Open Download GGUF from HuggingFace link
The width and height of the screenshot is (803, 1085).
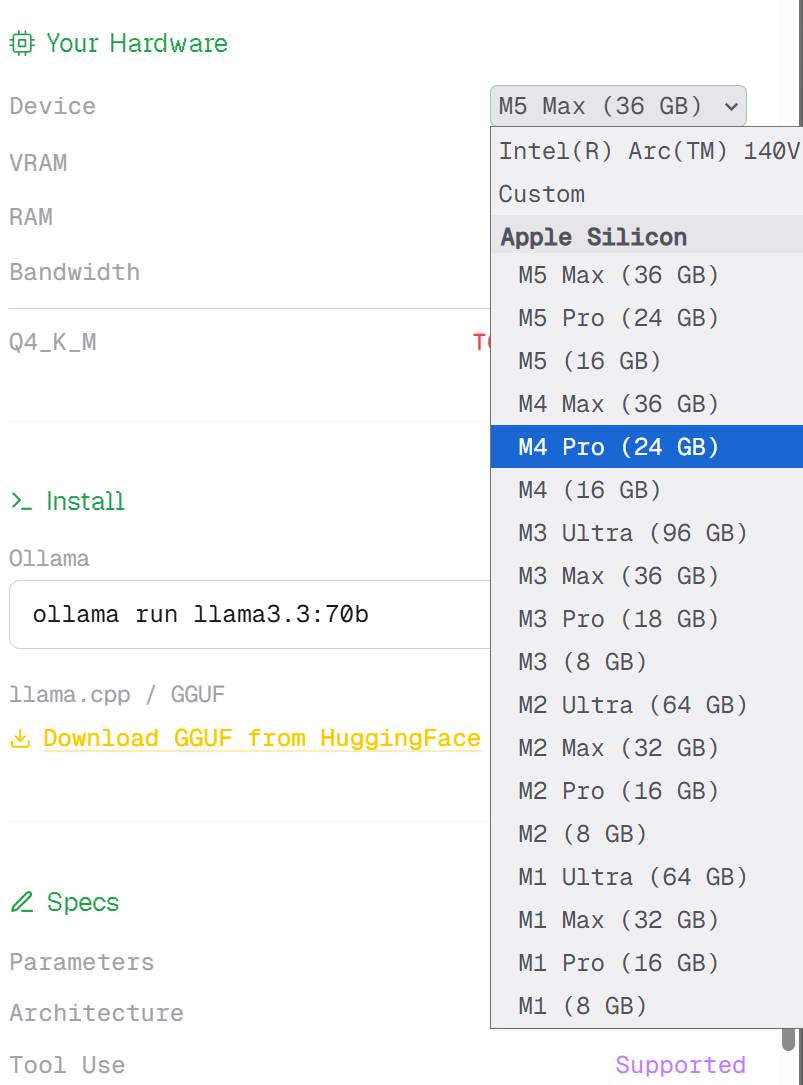click(x=261, y=739)
